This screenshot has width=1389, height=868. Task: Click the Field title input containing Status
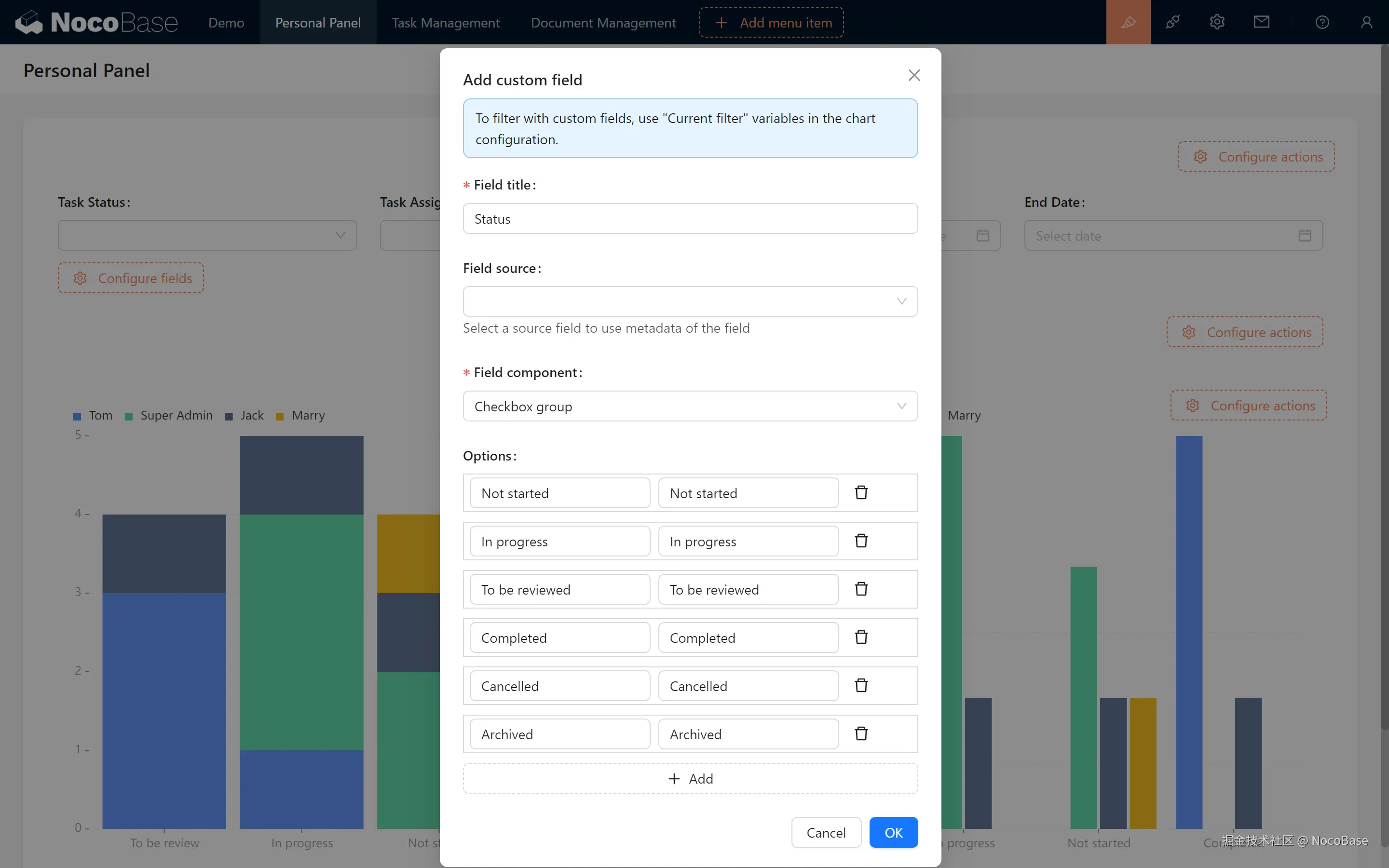(x=690, y=219)
